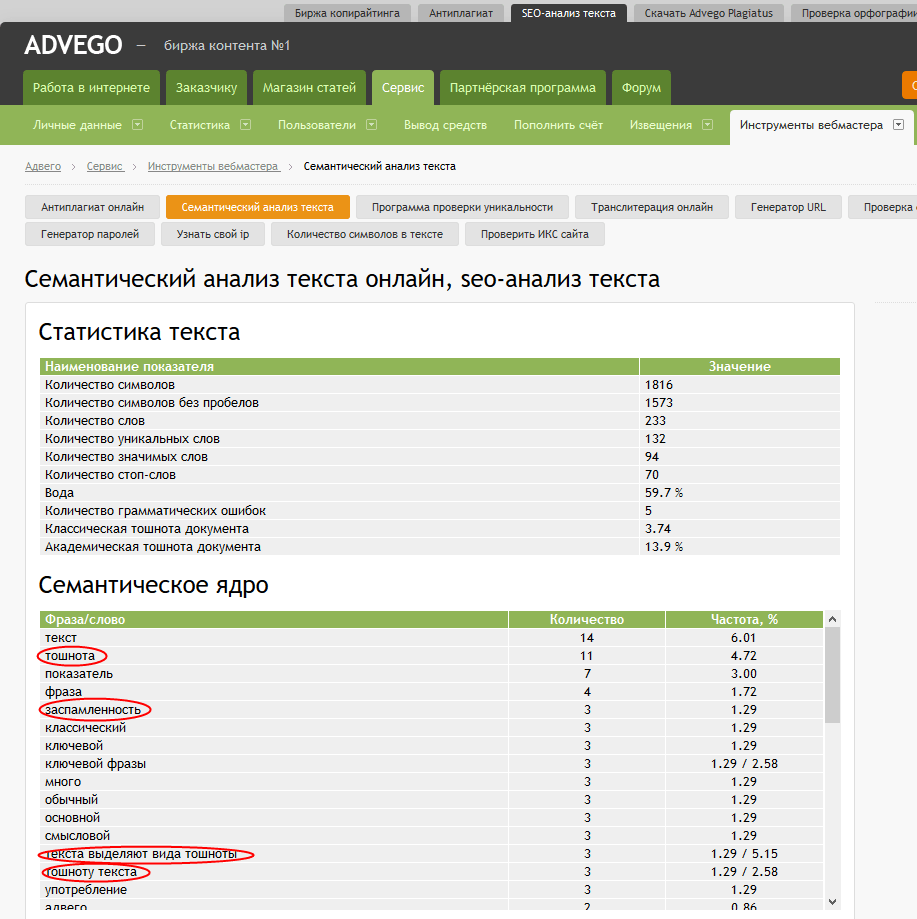Click the Генератор паролей button
Screen dimensions: 917x919
point(90,234)
